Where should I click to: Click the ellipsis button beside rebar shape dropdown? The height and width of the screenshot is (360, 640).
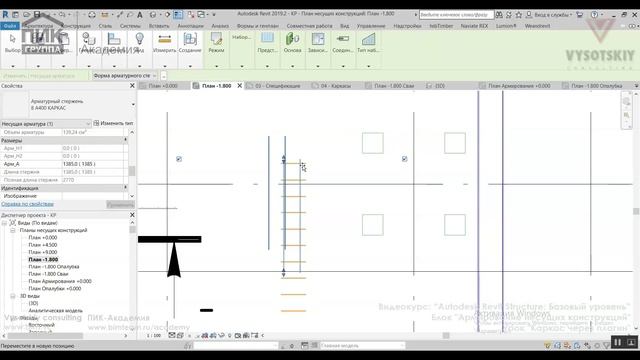[163, 76]
